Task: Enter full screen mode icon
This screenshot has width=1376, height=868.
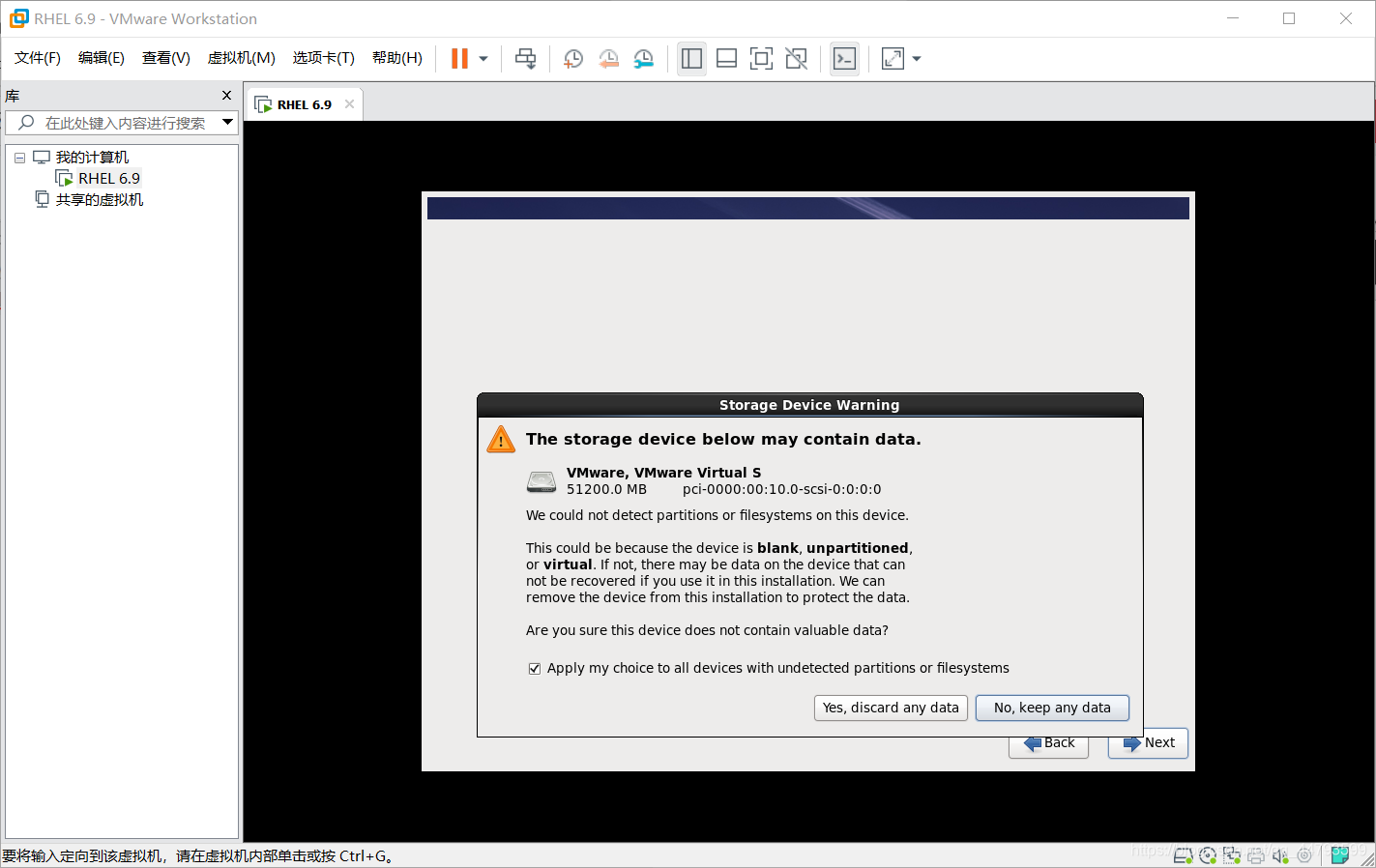Action: 761,59
